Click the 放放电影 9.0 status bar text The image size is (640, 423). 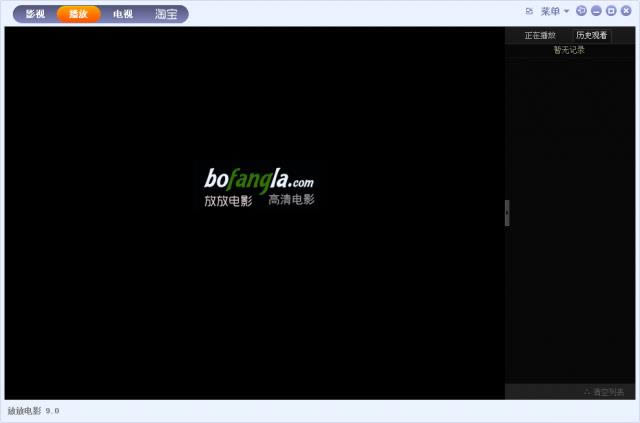[x=33, y=411]
